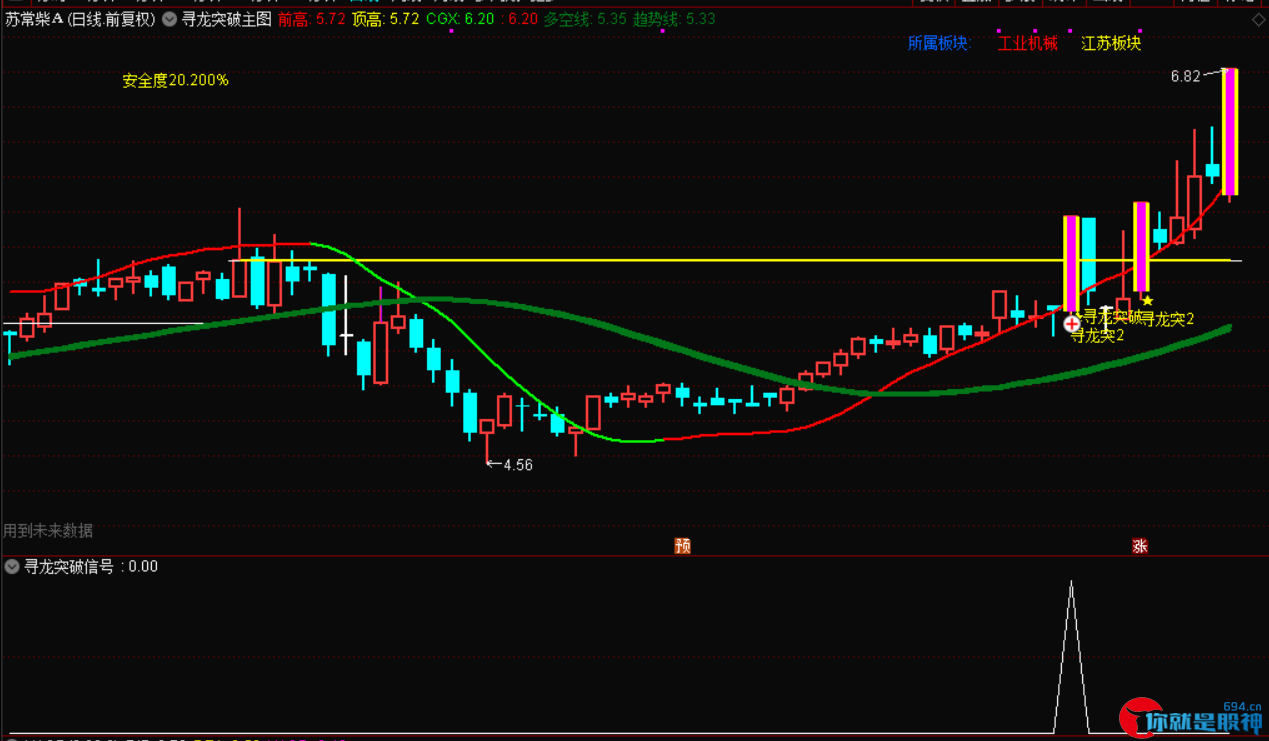This screenshot has height=741, width=1269.
Task: Open the 寻龙突破主图 indicator dropdown arrow
Action: pos(168,19)
